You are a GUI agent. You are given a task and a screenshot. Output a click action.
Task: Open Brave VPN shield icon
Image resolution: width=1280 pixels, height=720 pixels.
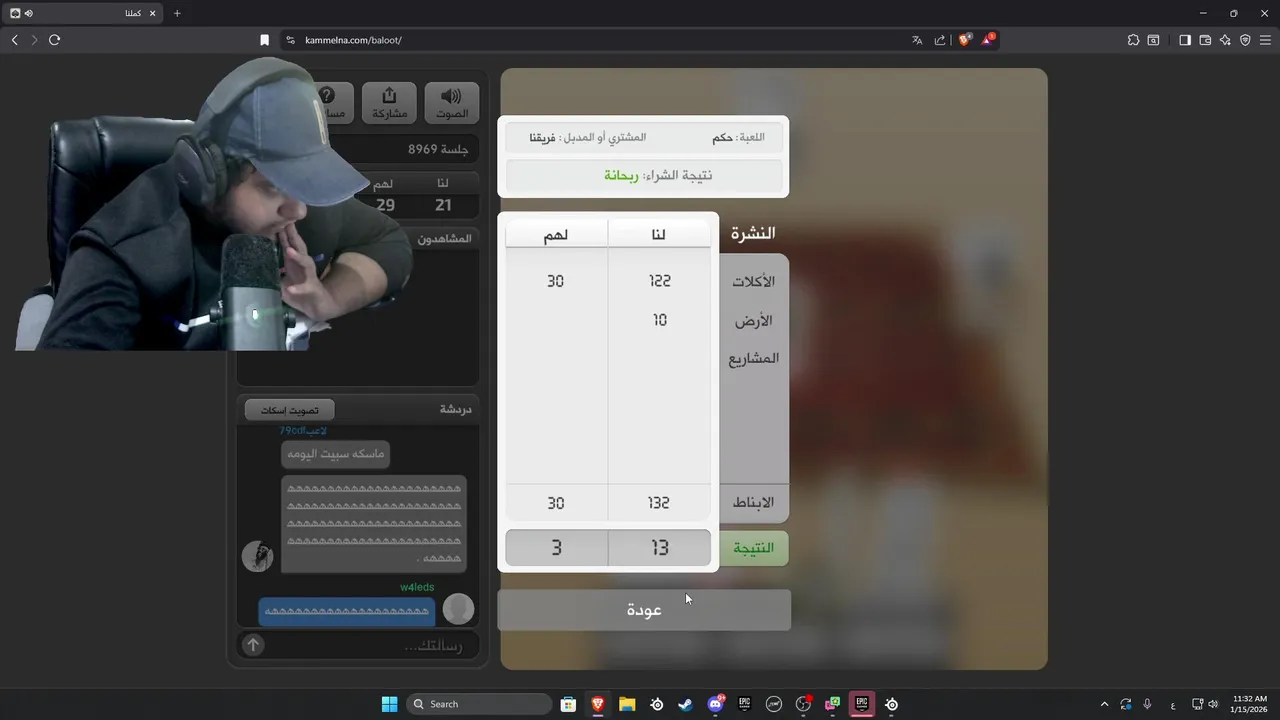click(1245, 40)
